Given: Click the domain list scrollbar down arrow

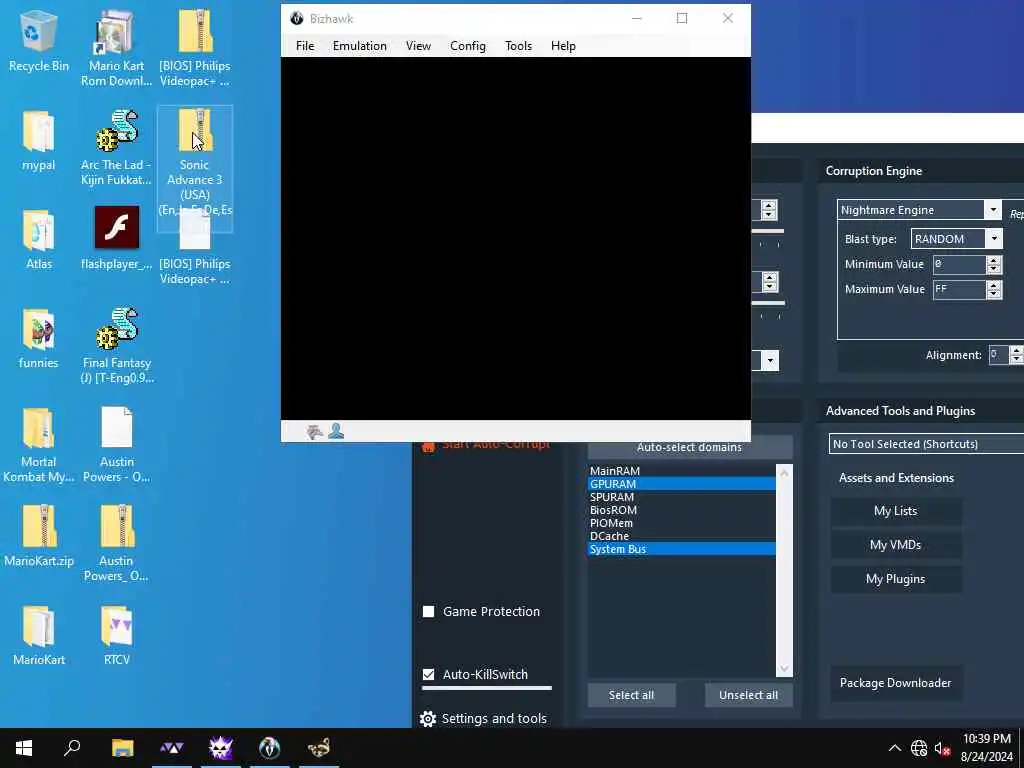Looking at the screenshot, I should [x=784, y=669].
